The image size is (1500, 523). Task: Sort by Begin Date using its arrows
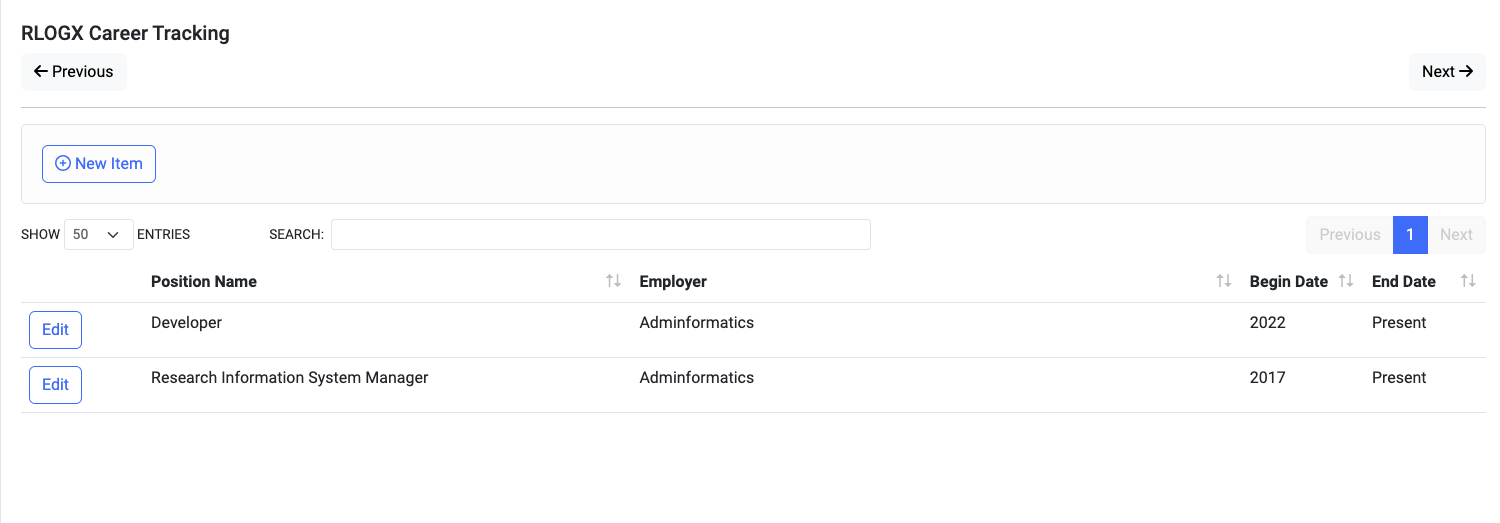[x=1346, y=281]
